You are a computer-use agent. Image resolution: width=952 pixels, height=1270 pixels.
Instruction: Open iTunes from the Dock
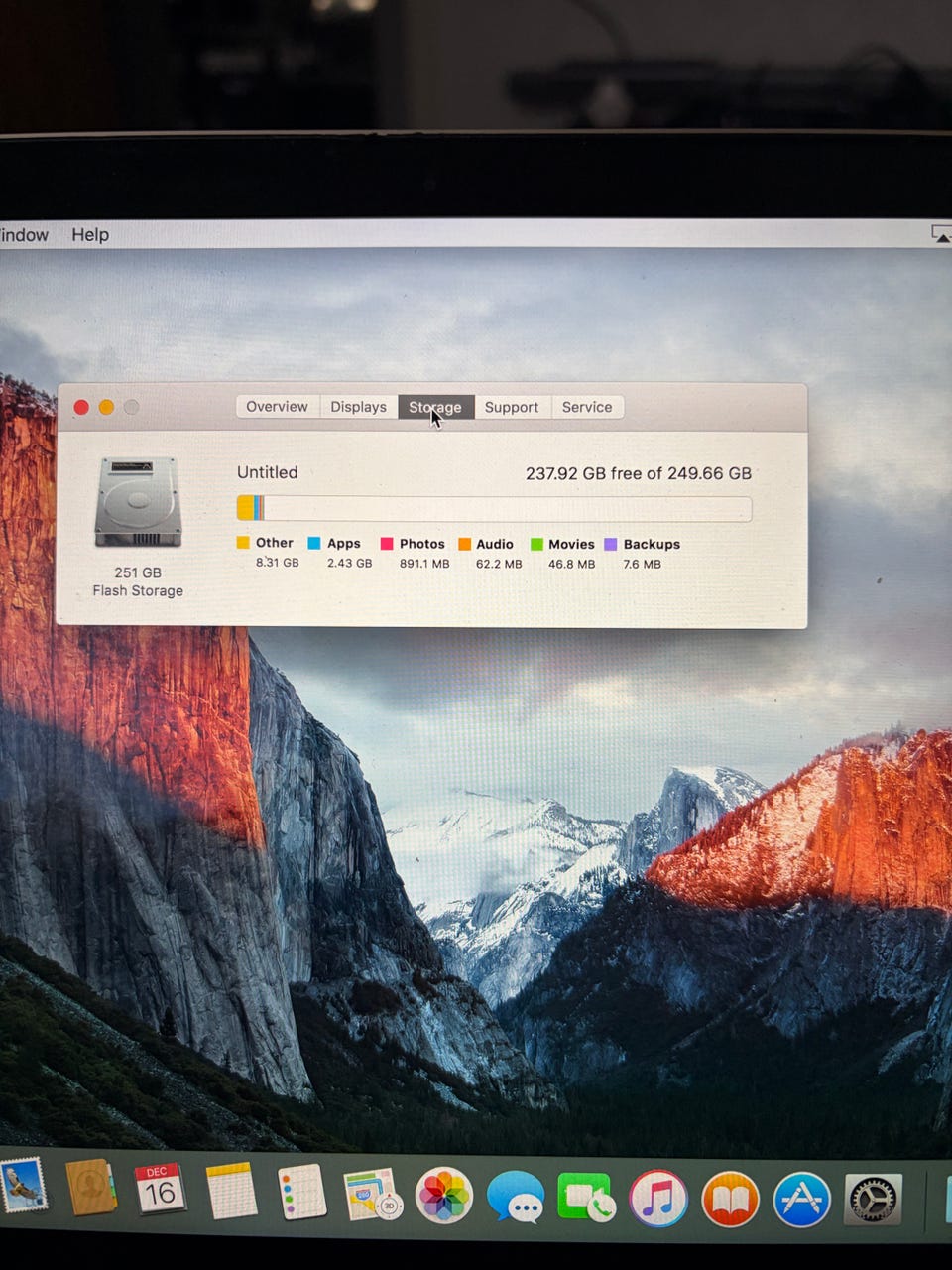[658, 1199]
